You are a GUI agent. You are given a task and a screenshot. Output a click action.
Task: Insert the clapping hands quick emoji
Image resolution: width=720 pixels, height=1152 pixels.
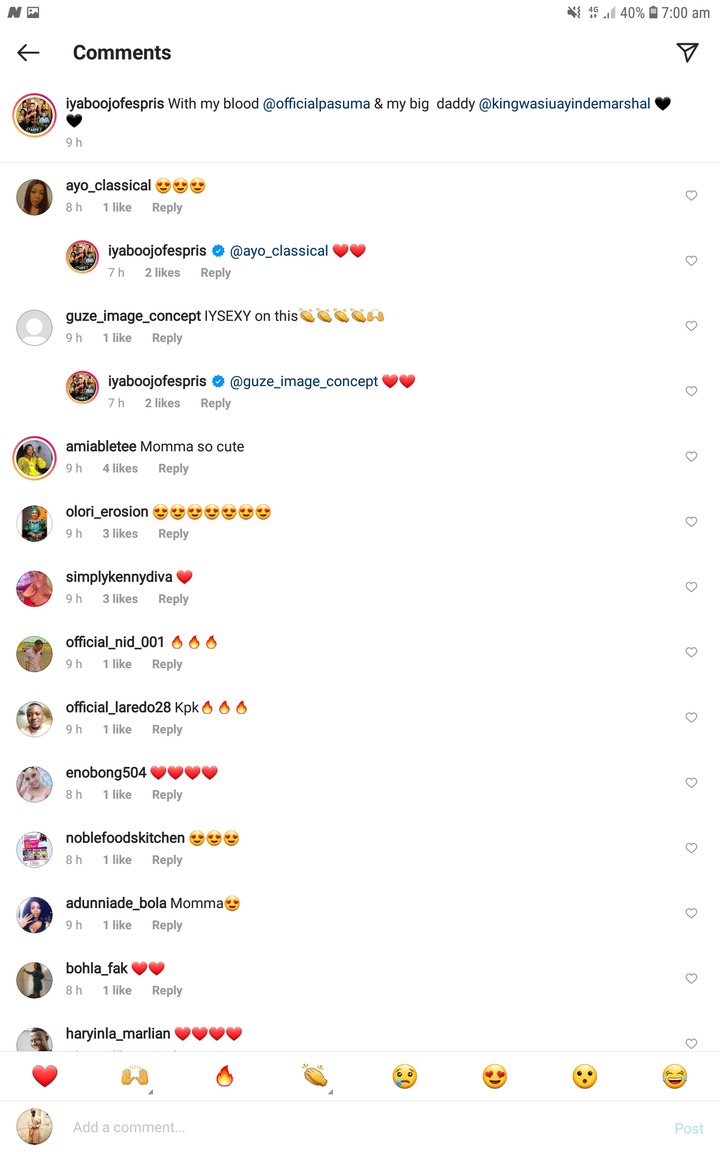click(x=315, y=1076)
